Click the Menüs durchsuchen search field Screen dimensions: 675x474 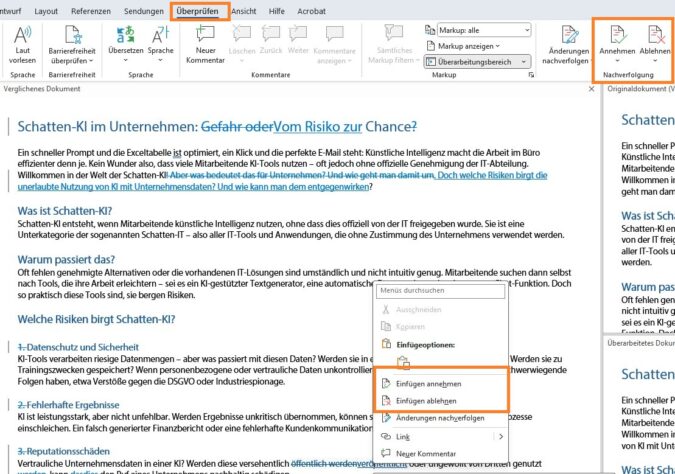click(x=440, y=291)
